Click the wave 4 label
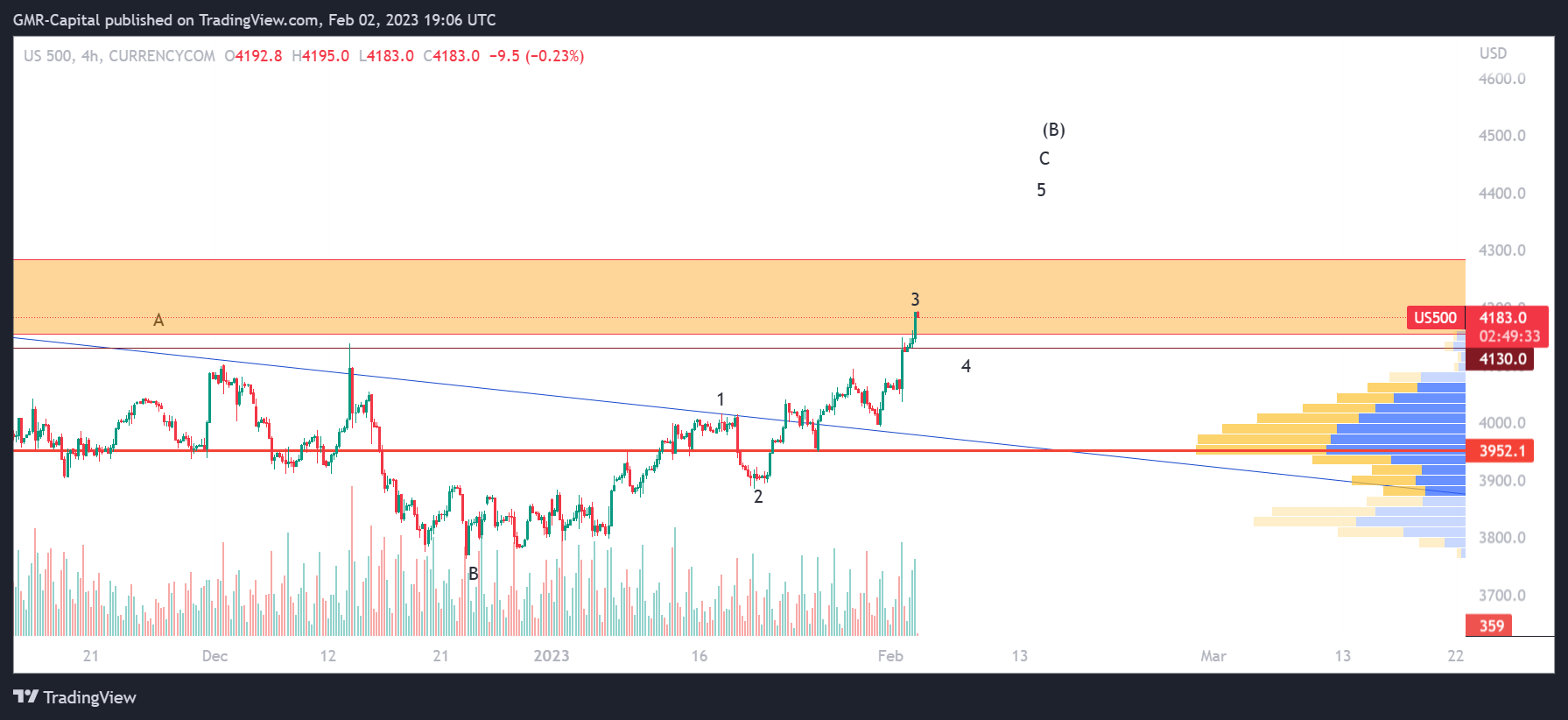The image size is (1568, 720). pyautogui.click(x=966, y=366)
